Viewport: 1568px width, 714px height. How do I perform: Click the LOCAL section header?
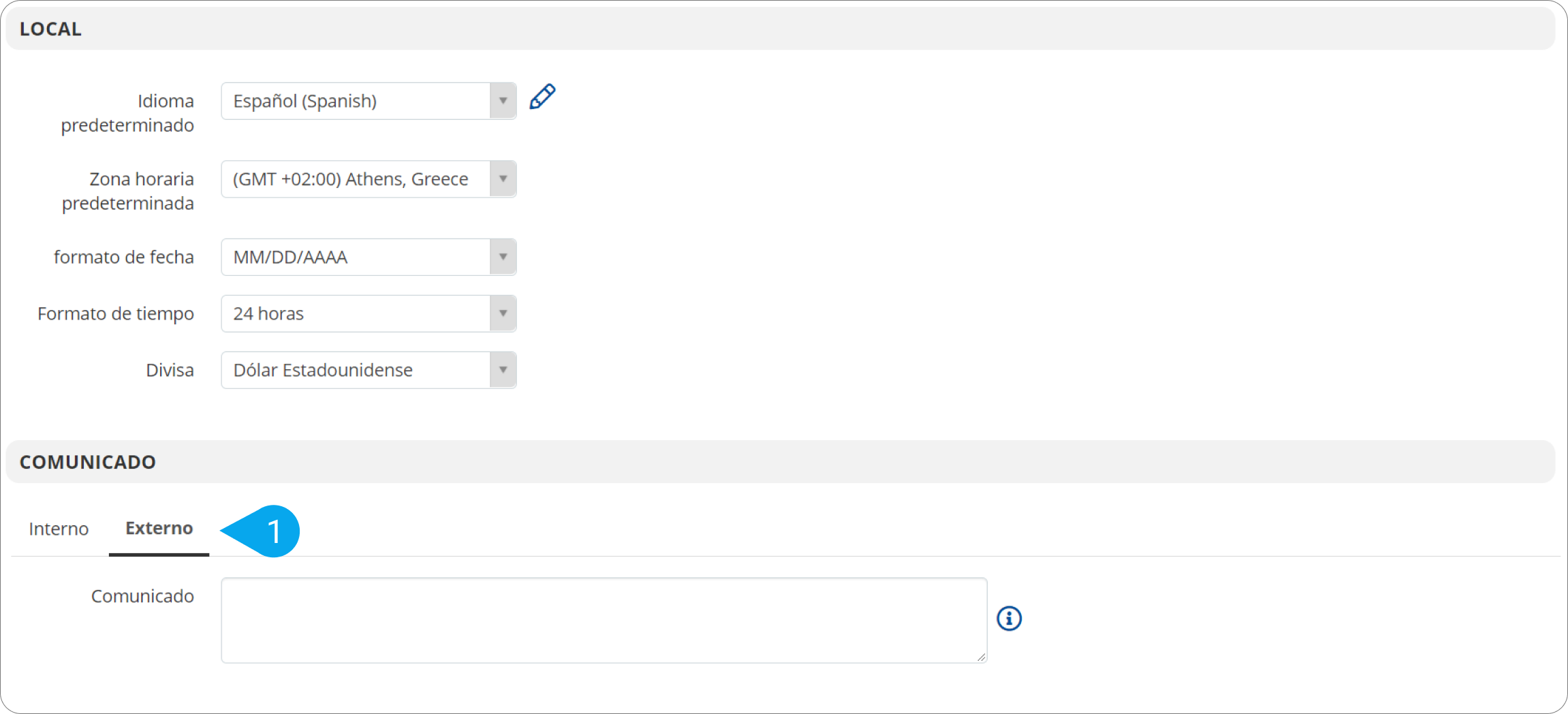[781, 29]
